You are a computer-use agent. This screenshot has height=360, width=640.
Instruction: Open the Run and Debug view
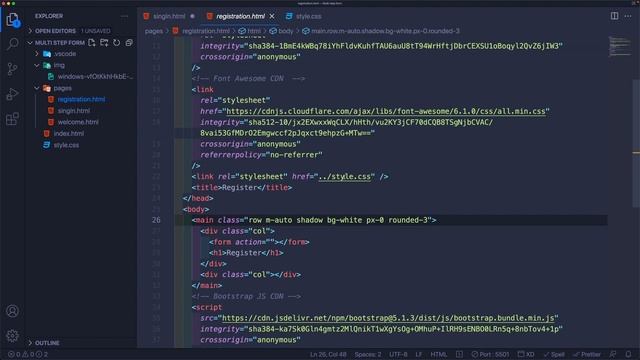coord(13,94)
